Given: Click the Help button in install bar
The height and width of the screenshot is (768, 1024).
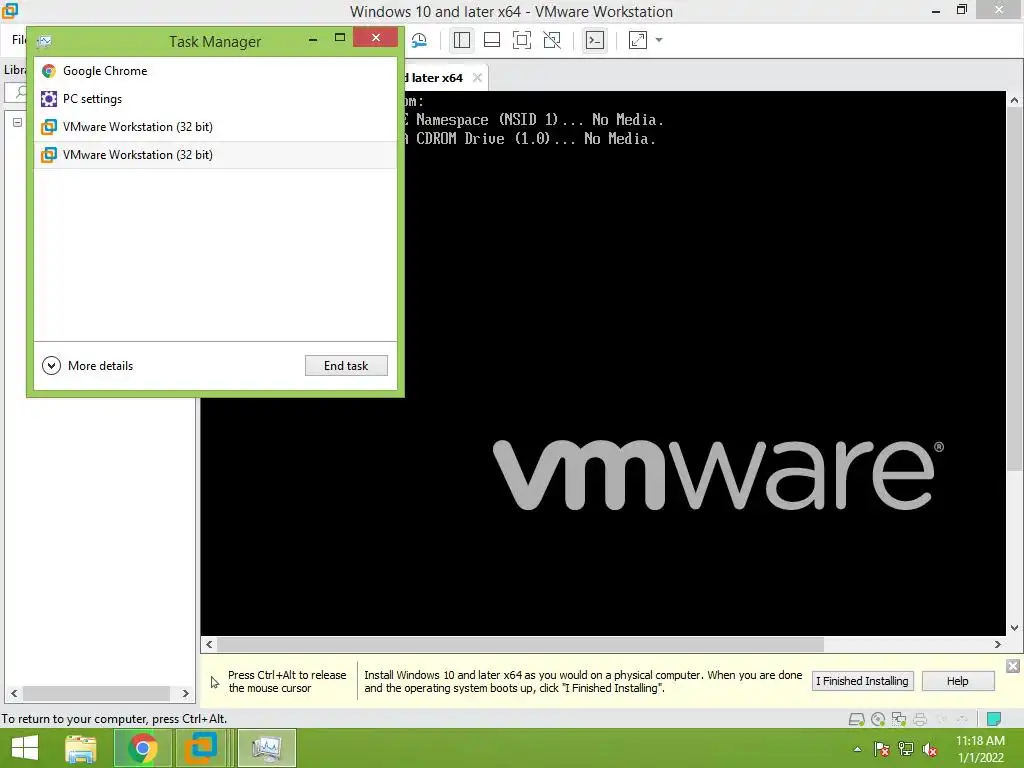Looking at the screenshot, I should pos(957,681).
